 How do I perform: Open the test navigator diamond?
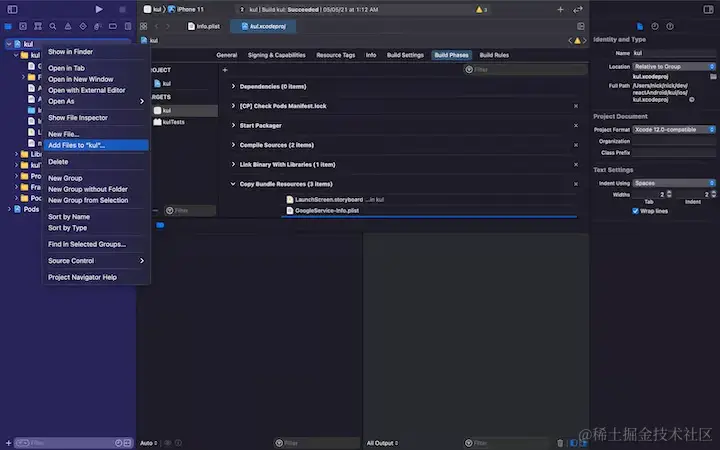pyautogui.click(x=83, y=27)
